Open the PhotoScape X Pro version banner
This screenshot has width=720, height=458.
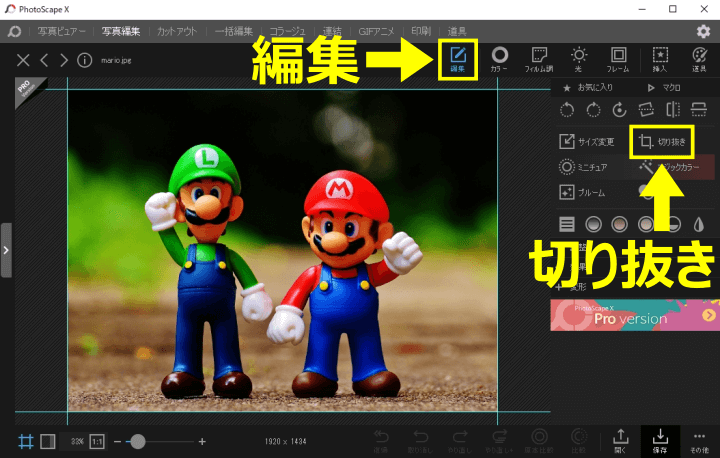click(635, 315)
